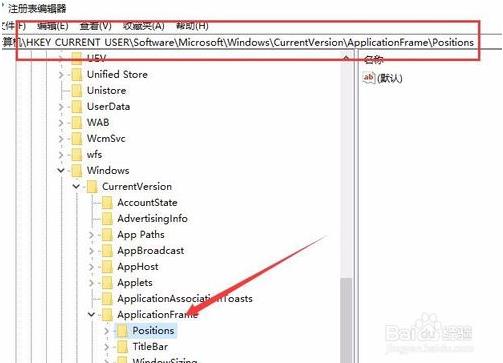Expand the WAB key

pyautogui.click(x=61, y=123)
